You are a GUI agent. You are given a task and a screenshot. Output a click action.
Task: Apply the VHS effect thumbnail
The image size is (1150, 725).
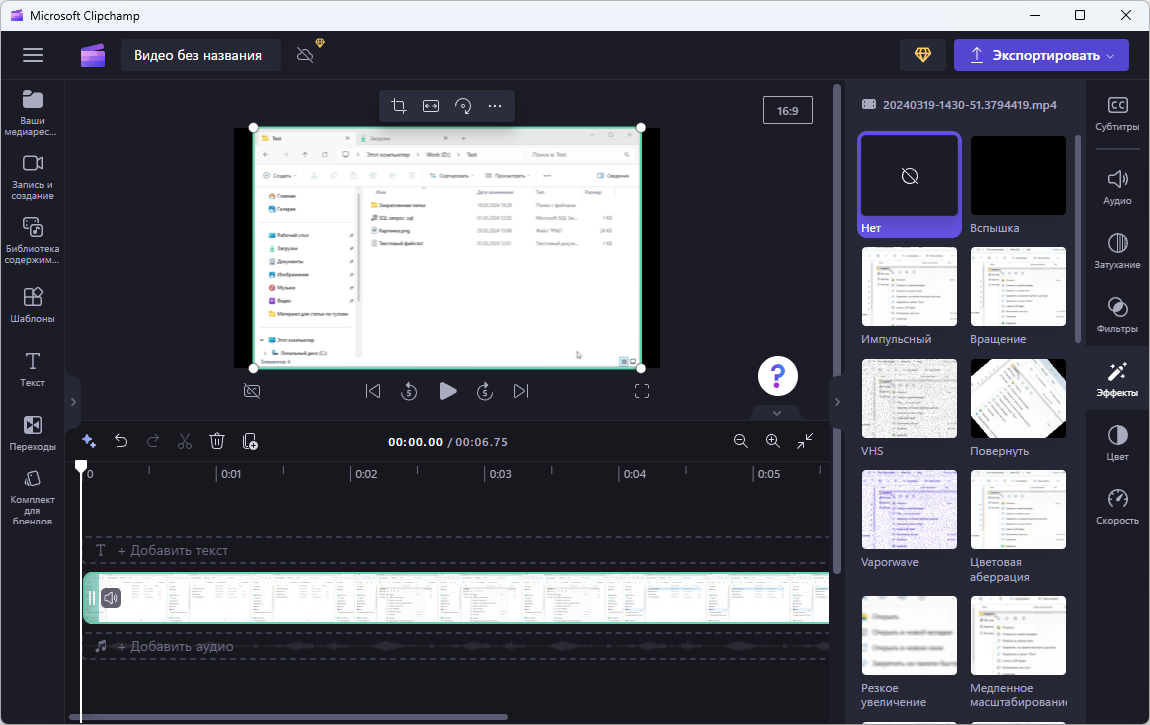(x=909, y=398)
